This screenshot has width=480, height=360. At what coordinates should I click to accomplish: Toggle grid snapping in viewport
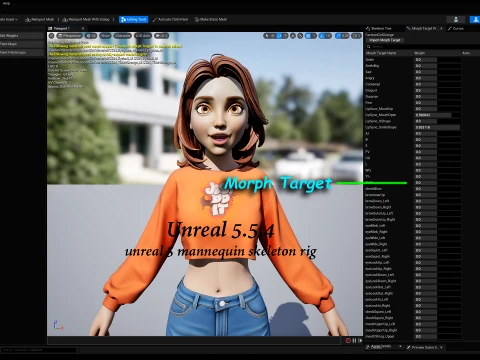pos(308,36)
